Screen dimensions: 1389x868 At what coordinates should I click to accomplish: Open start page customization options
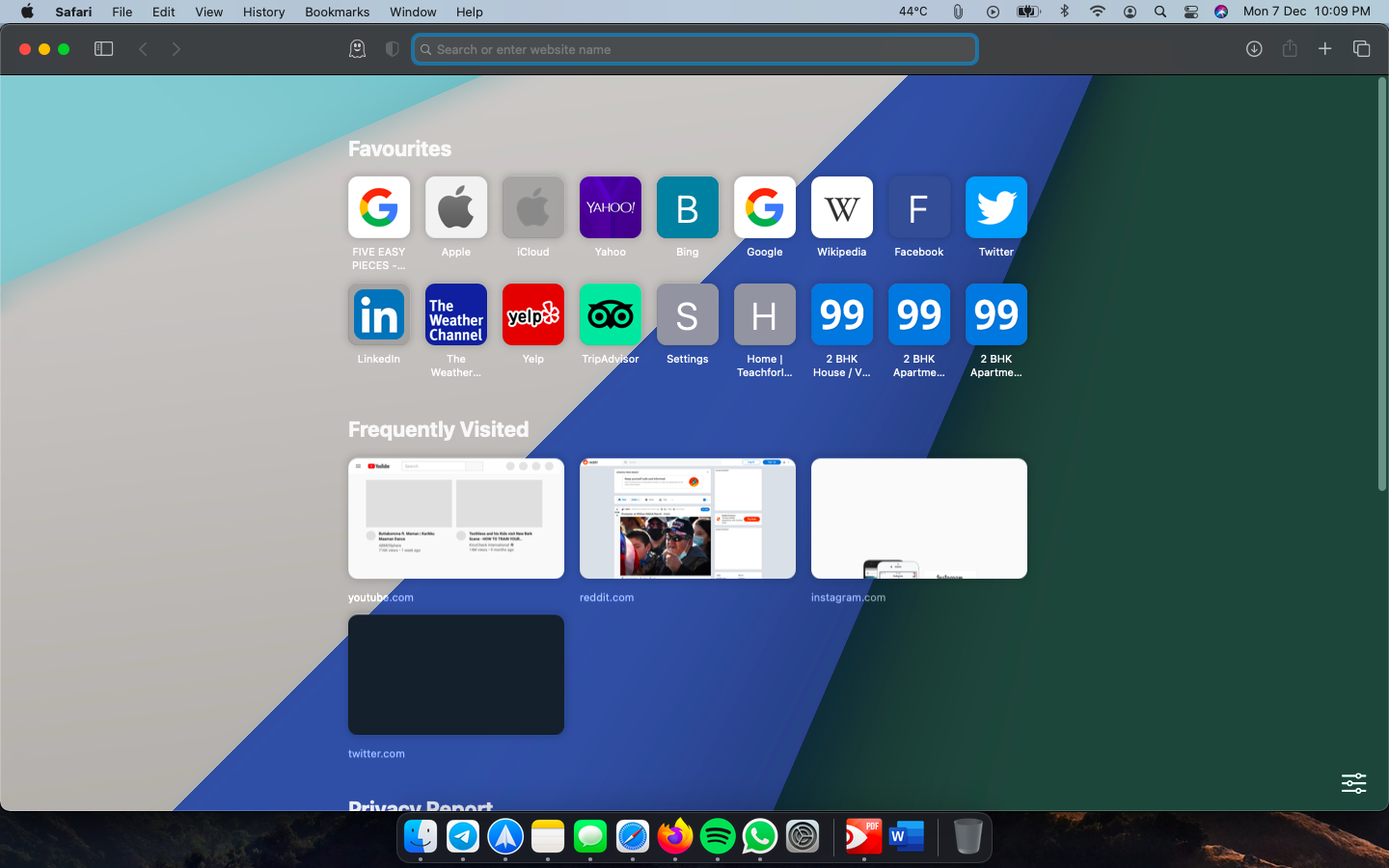1353,784
